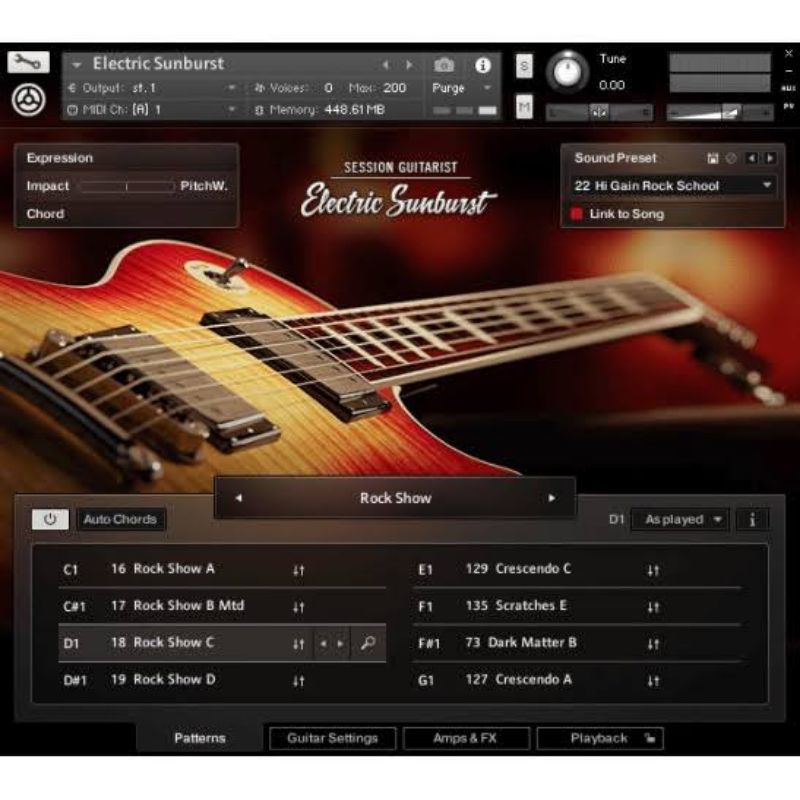
Task: Click the info button beside As played
Action: point(752,520)
